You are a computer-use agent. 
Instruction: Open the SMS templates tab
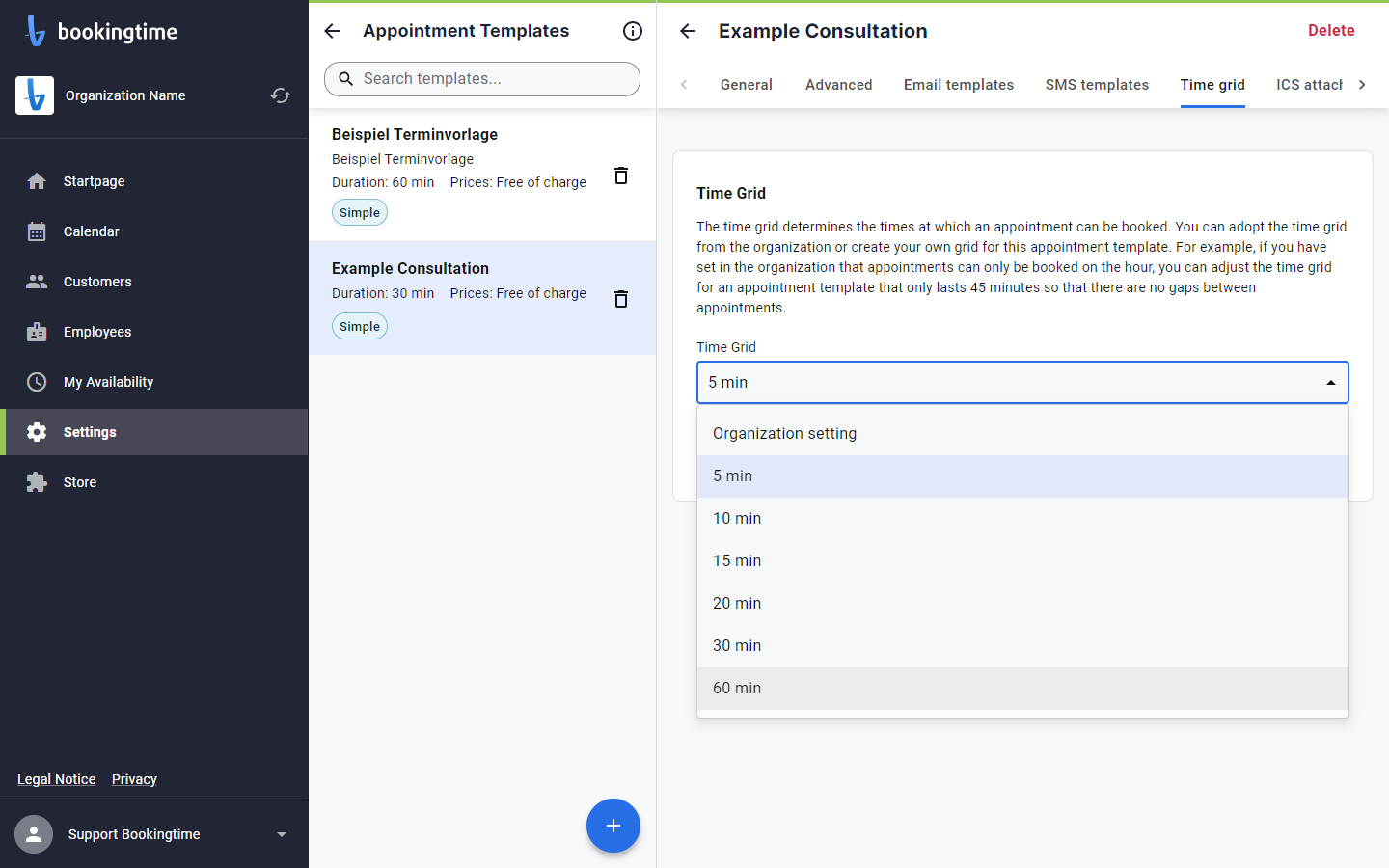[x=1097, y=85]
